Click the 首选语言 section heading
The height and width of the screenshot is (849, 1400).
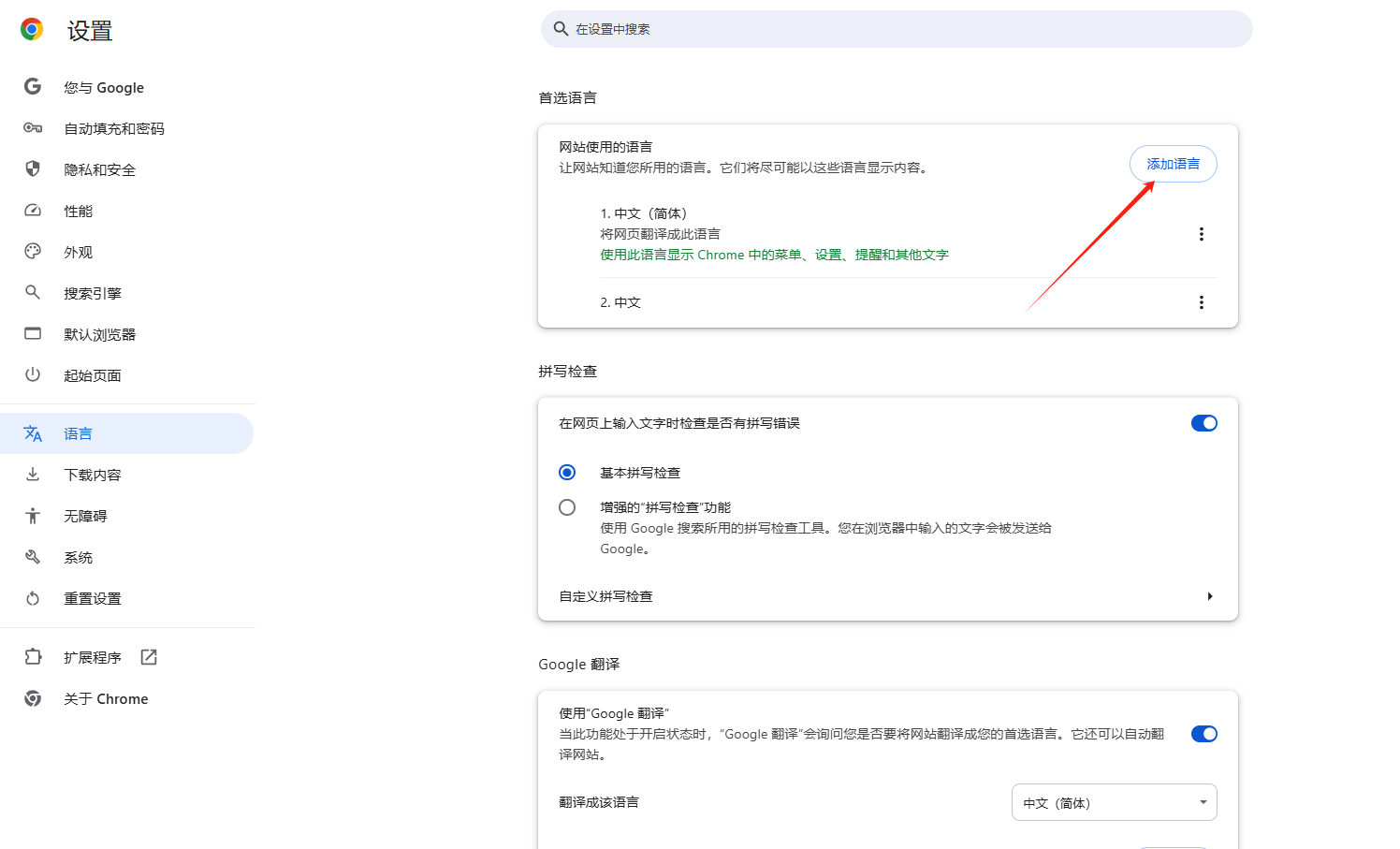click(567, 97)
